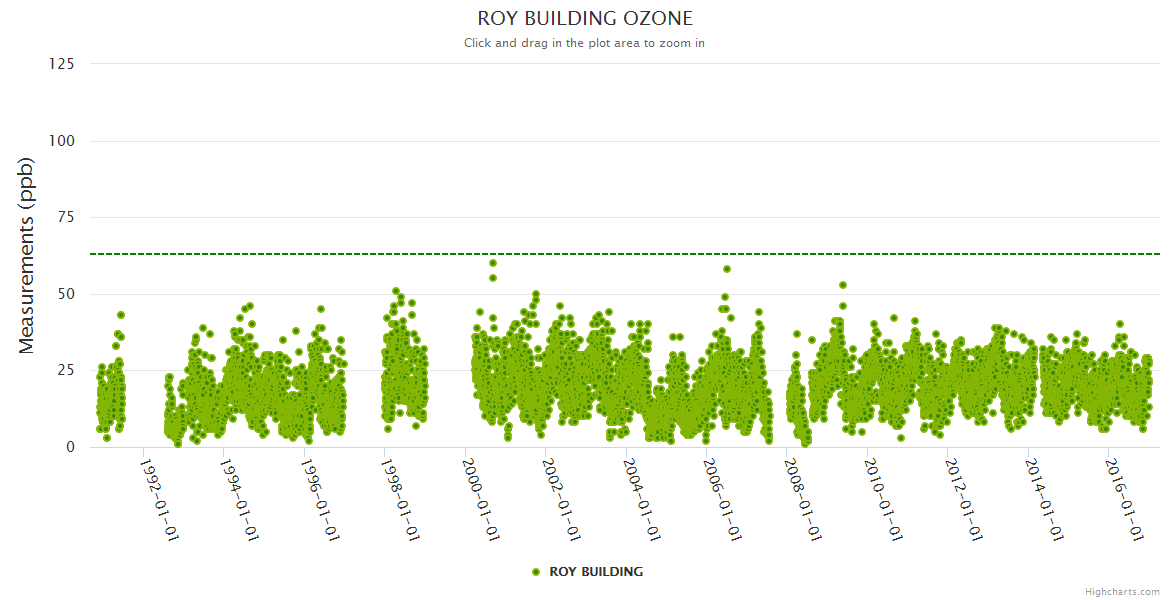
Task: Click the 0 y-axis tick label
Action: pos(70,447)
